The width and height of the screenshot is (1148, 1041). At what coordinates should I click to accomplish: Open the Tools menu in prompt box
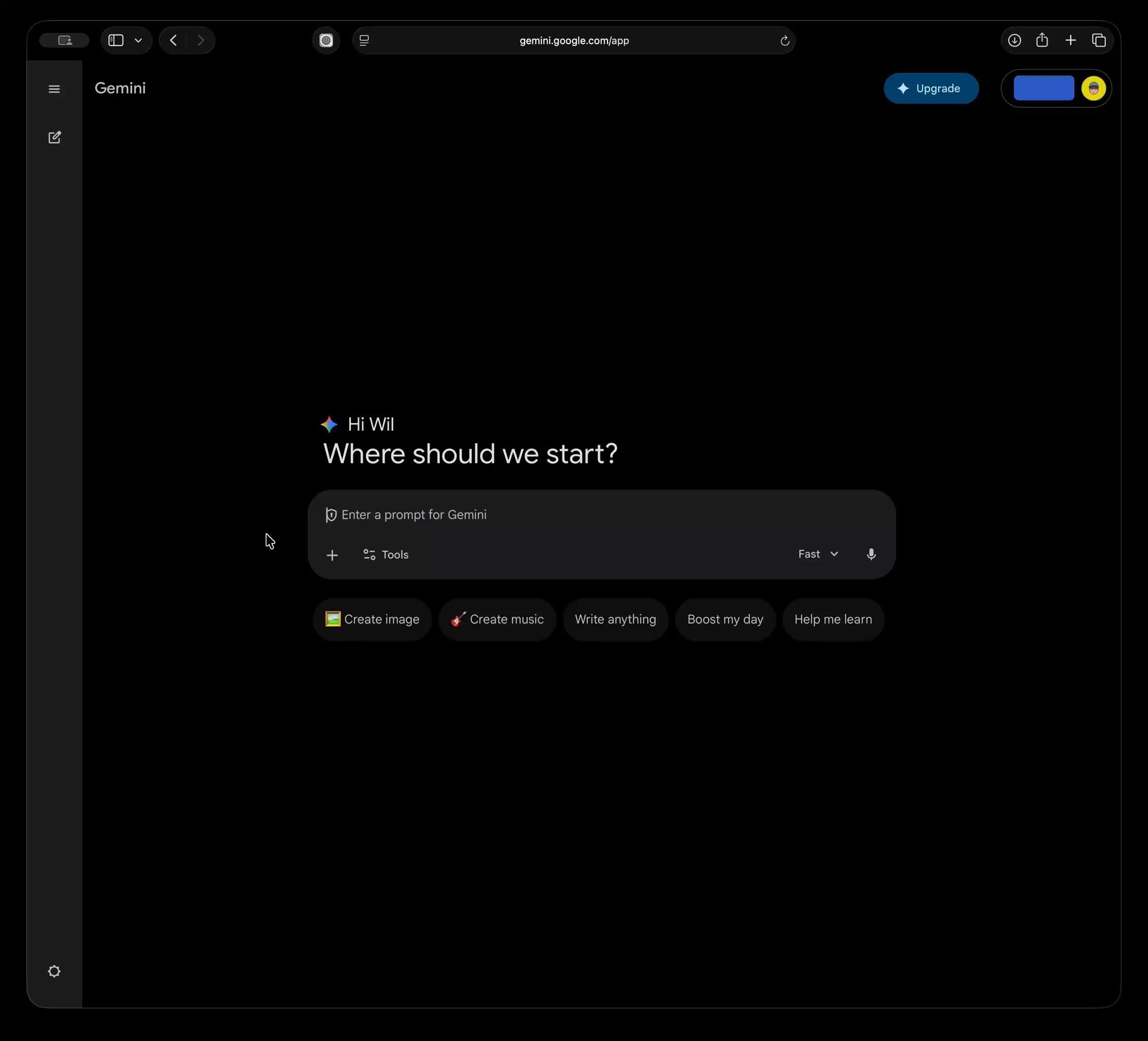(x=386, y=555)
